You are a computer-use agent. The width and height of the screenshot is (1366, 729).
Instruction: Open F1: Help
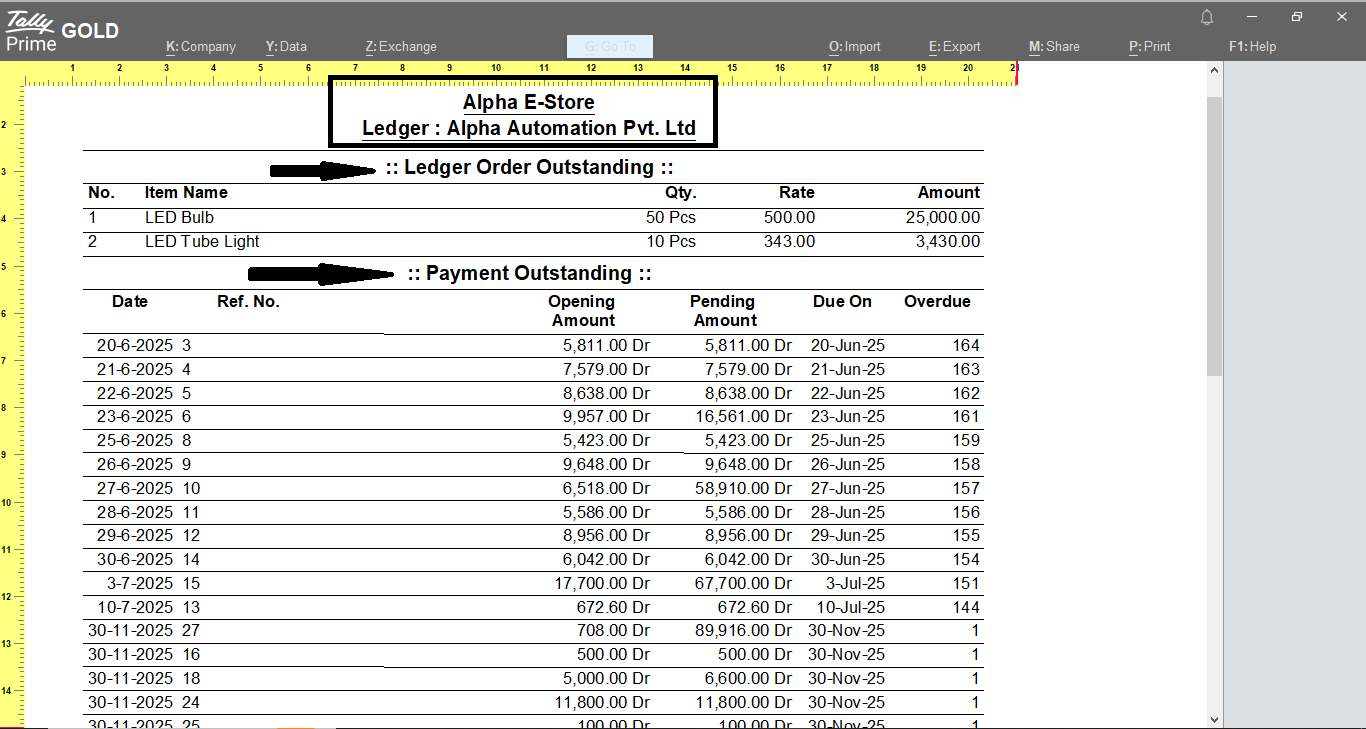tap(1252, 46)
